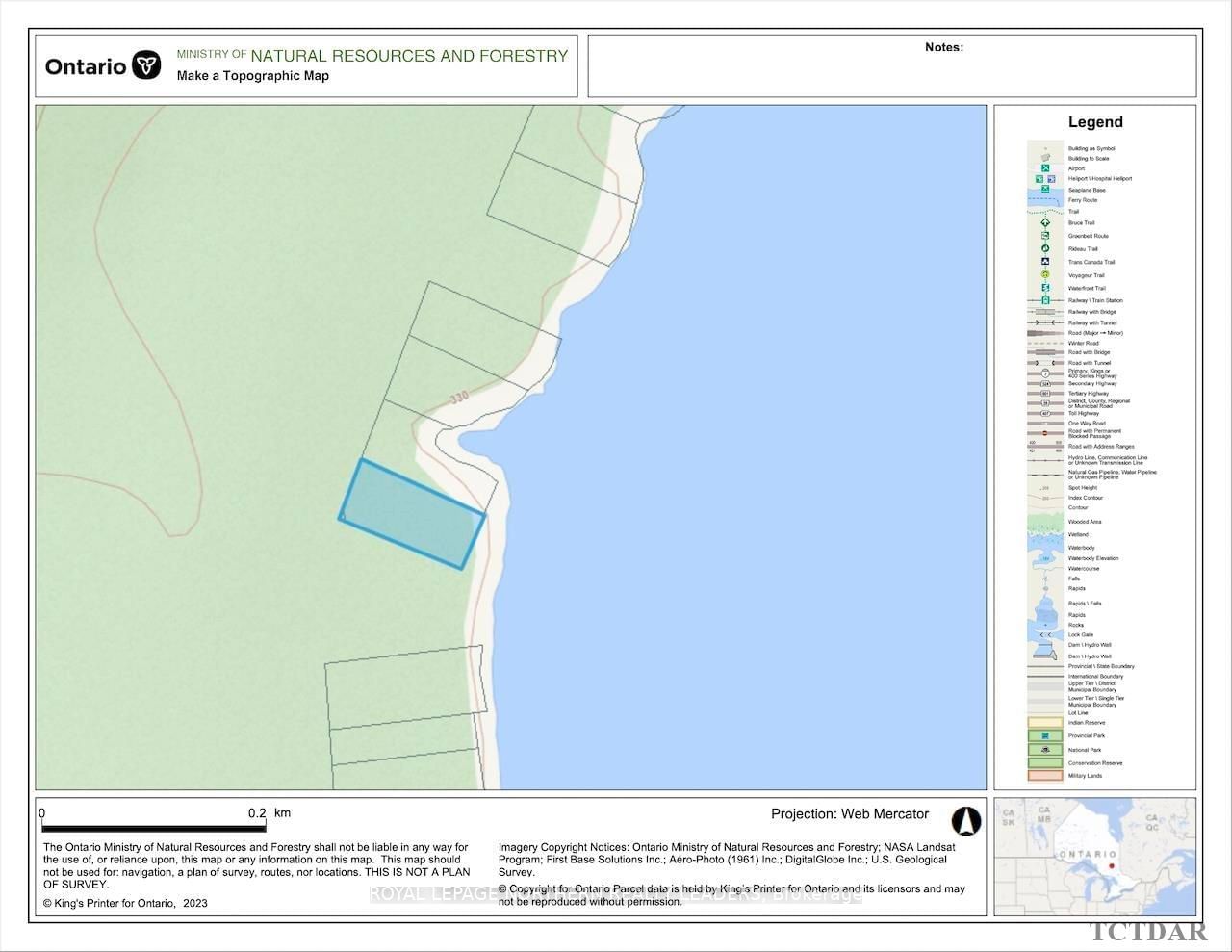Click the Ontario trillium logo
Screen dimensions: 1232x952
pyautogui.click(x=146, y=65)
